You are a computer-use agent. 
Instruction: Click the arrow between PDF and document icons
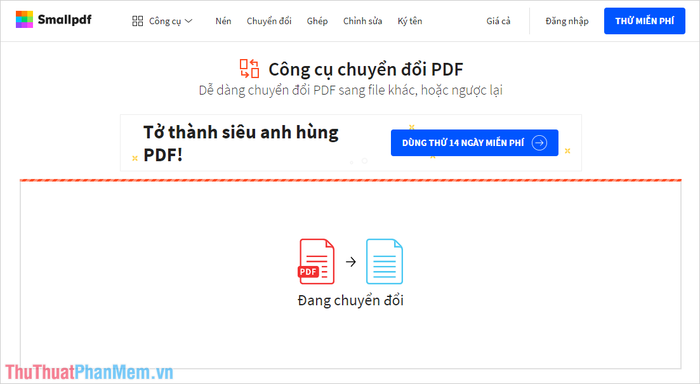point(351,262)
